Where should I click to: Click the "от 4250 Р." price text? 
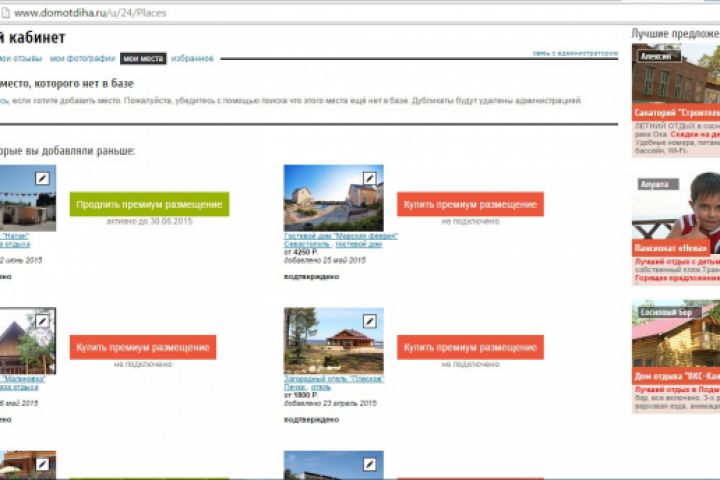click(x=301, y=252)
